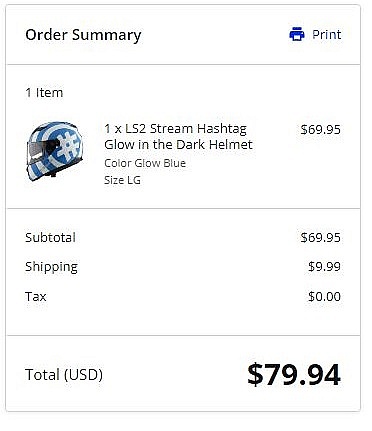The width and height of the screenshot is (372, 431).
Task: Click the Total (USD) label
Action: [64, 374]
